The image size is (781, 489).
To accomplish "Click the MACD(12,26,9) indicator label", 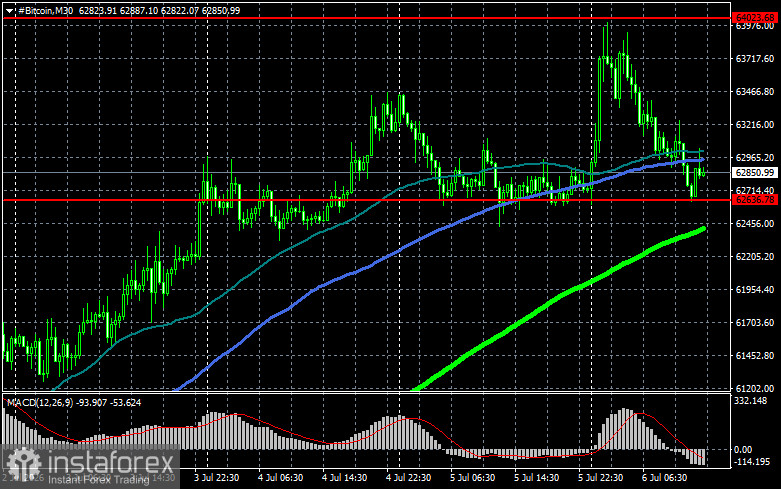I will 40,402.
